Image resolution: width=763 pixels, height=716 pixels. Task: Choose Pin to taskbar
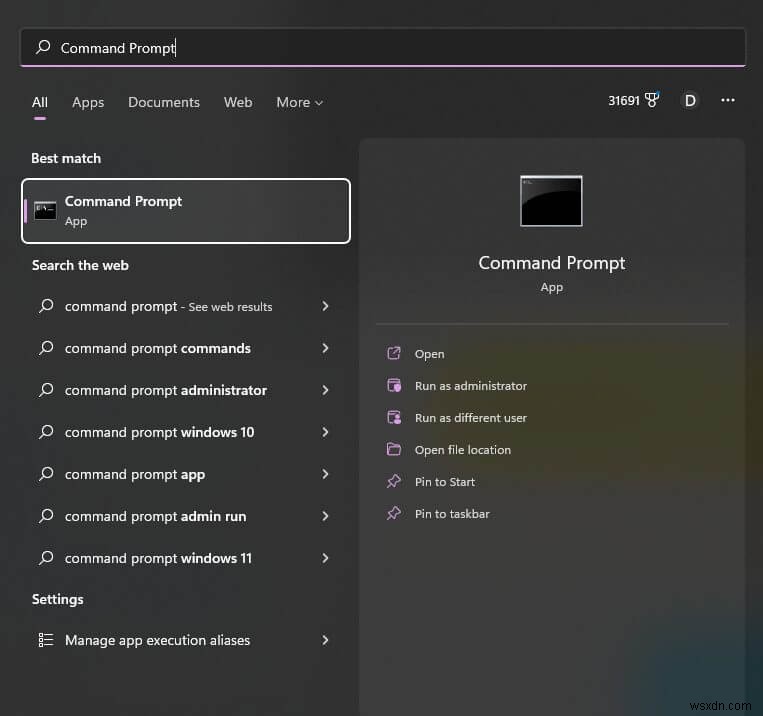(452, 514)
